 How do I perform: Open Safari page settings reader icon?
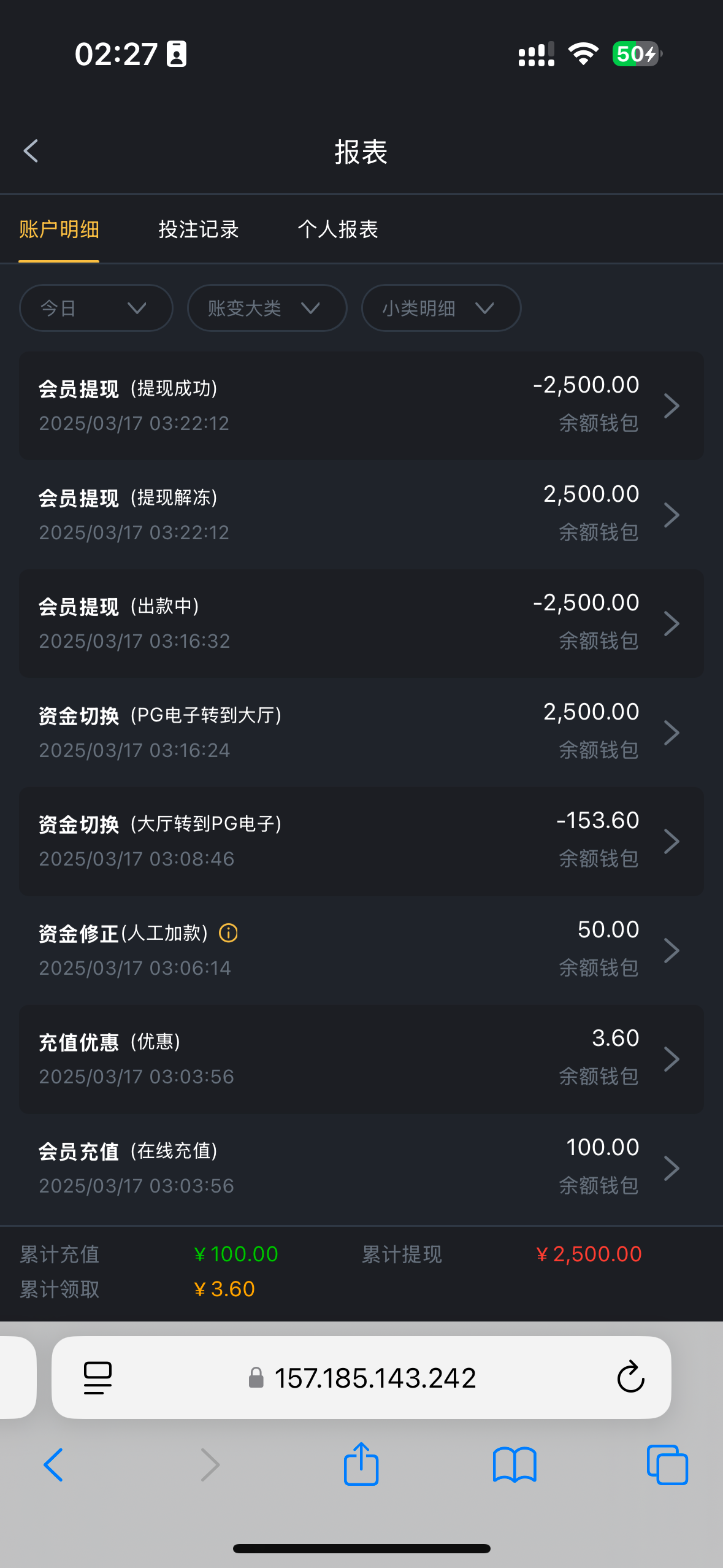pos(98,1377)
